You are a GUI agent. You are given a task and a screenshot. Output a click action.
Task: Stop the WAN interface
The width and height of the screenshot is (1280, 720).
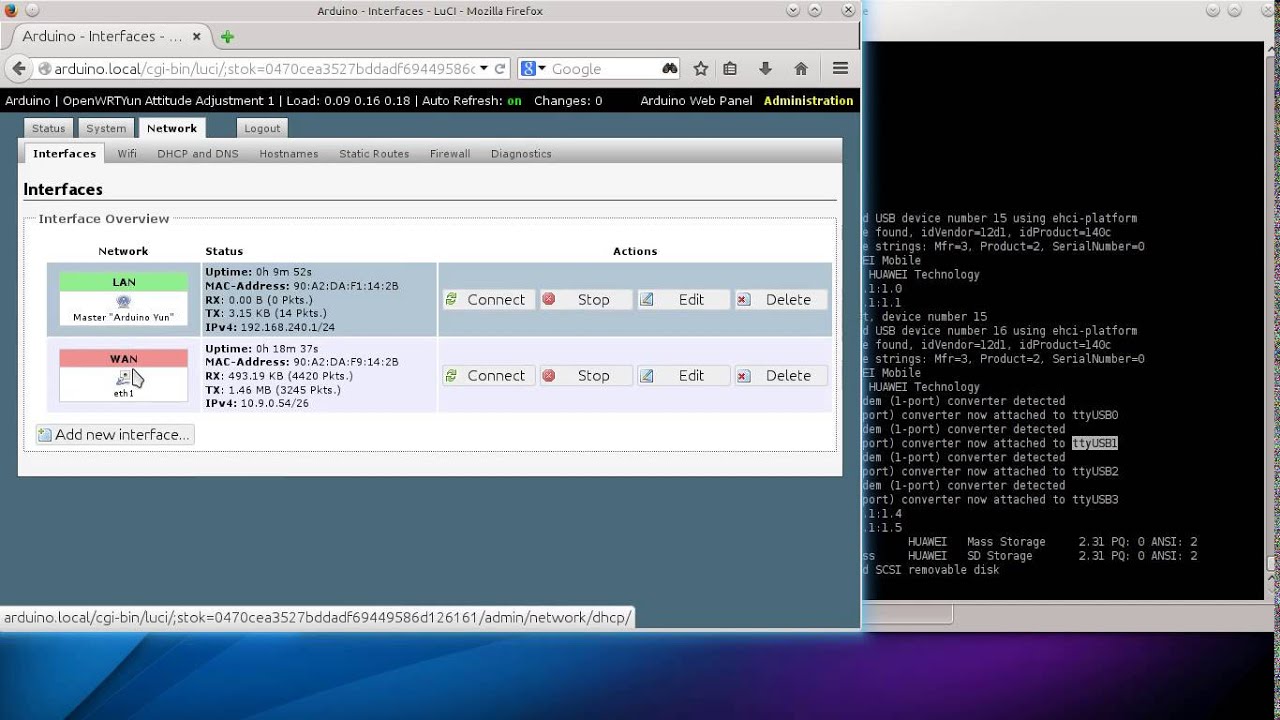(586, 375)
